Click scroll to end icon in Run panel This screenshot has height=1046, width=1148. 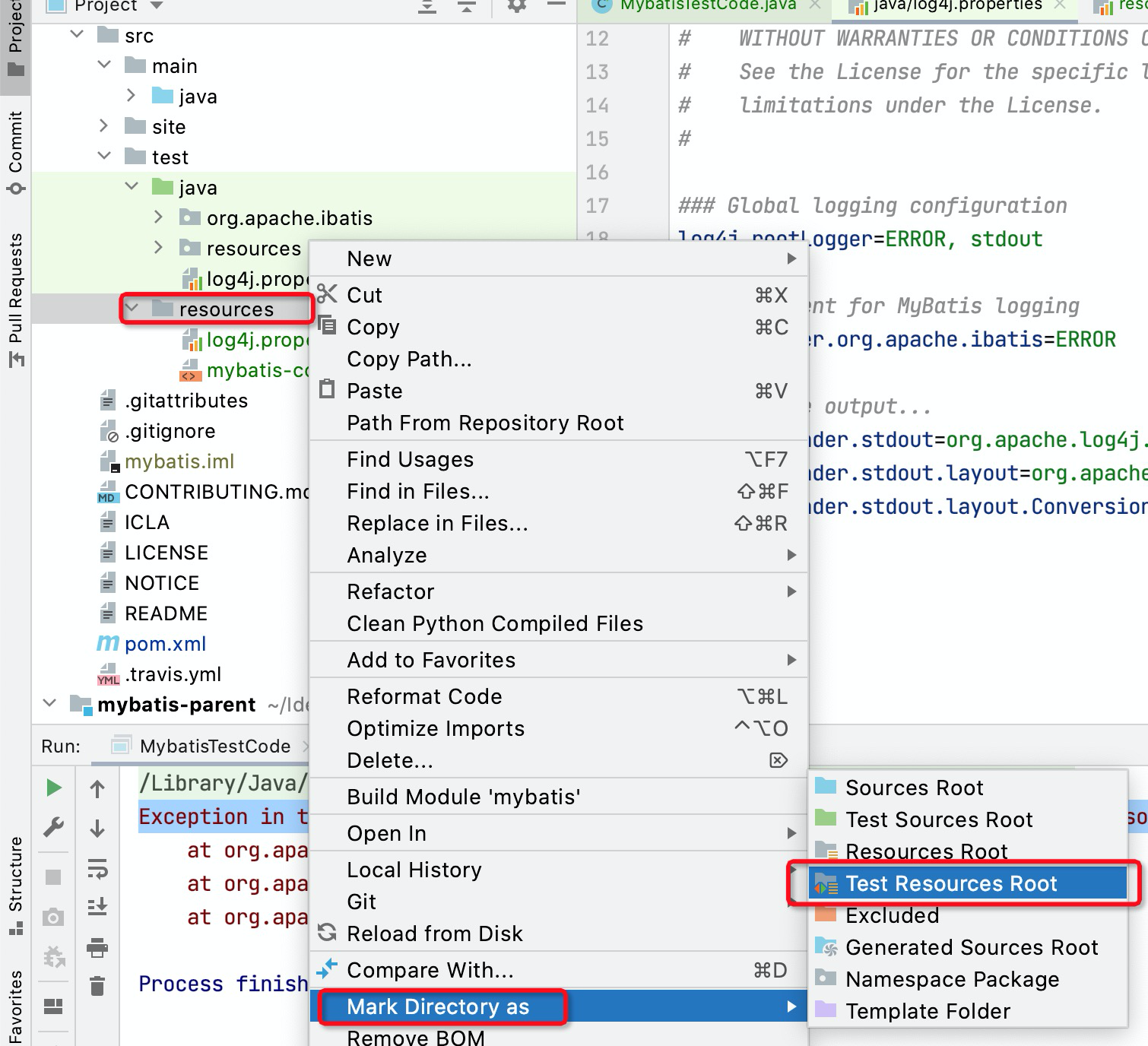click(97, 906)
